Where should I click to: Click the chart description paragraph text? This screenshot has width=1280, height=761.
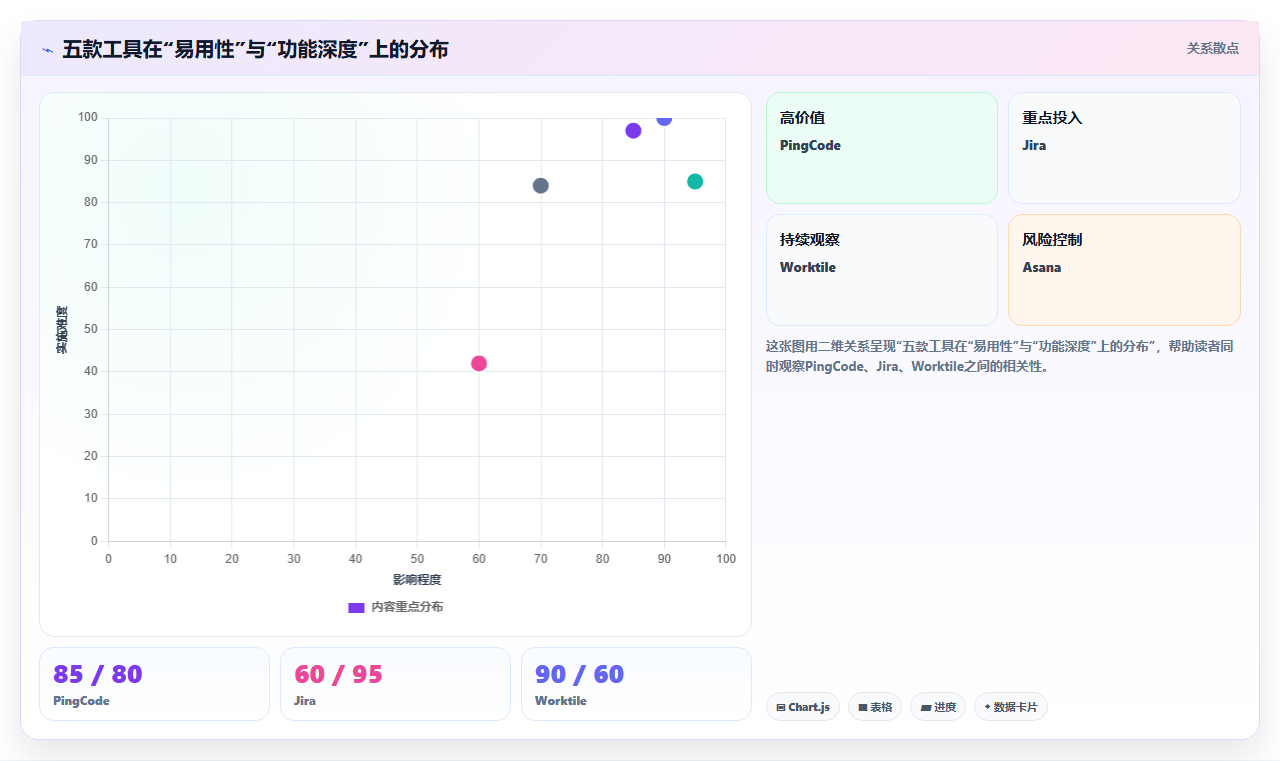pyautogui.click(x=1003, y=356)
